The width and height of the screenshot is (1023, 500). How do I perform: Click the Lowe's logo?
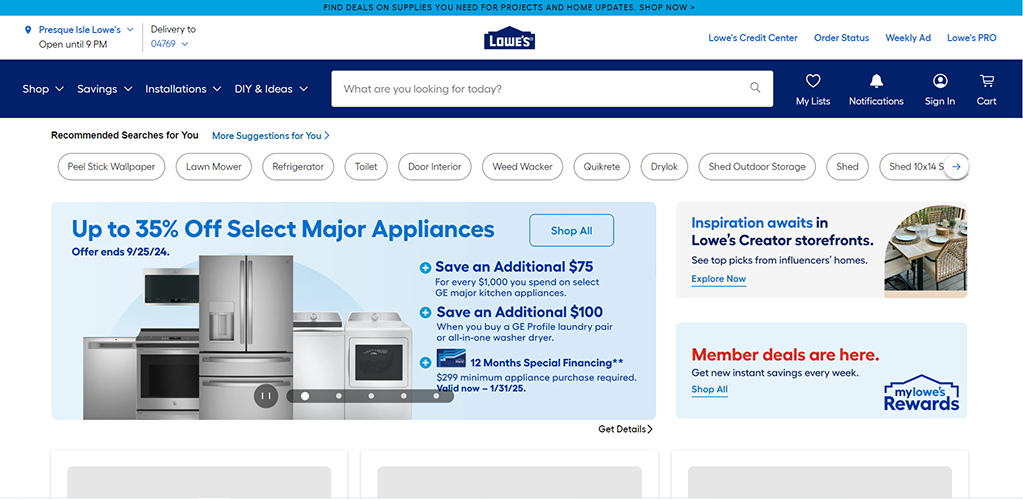tap(510, 38)
